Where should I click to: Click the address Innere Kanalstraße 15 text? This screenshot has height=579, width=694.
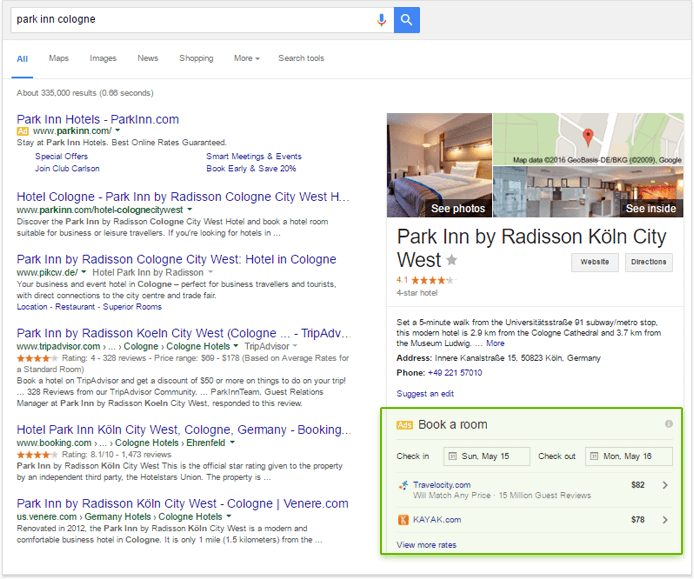(517, 358)
